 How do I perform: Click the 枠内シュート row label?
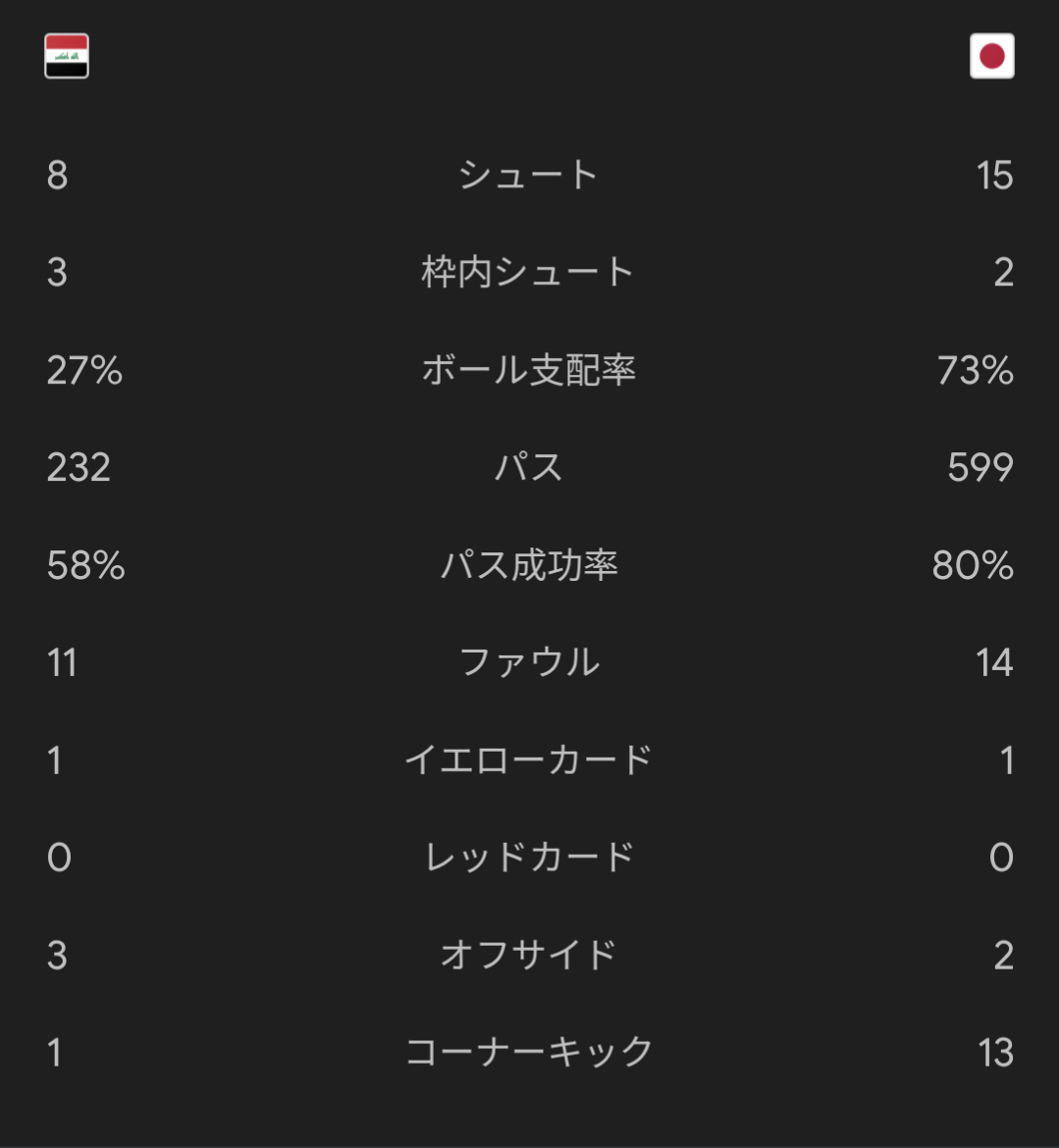528,272
